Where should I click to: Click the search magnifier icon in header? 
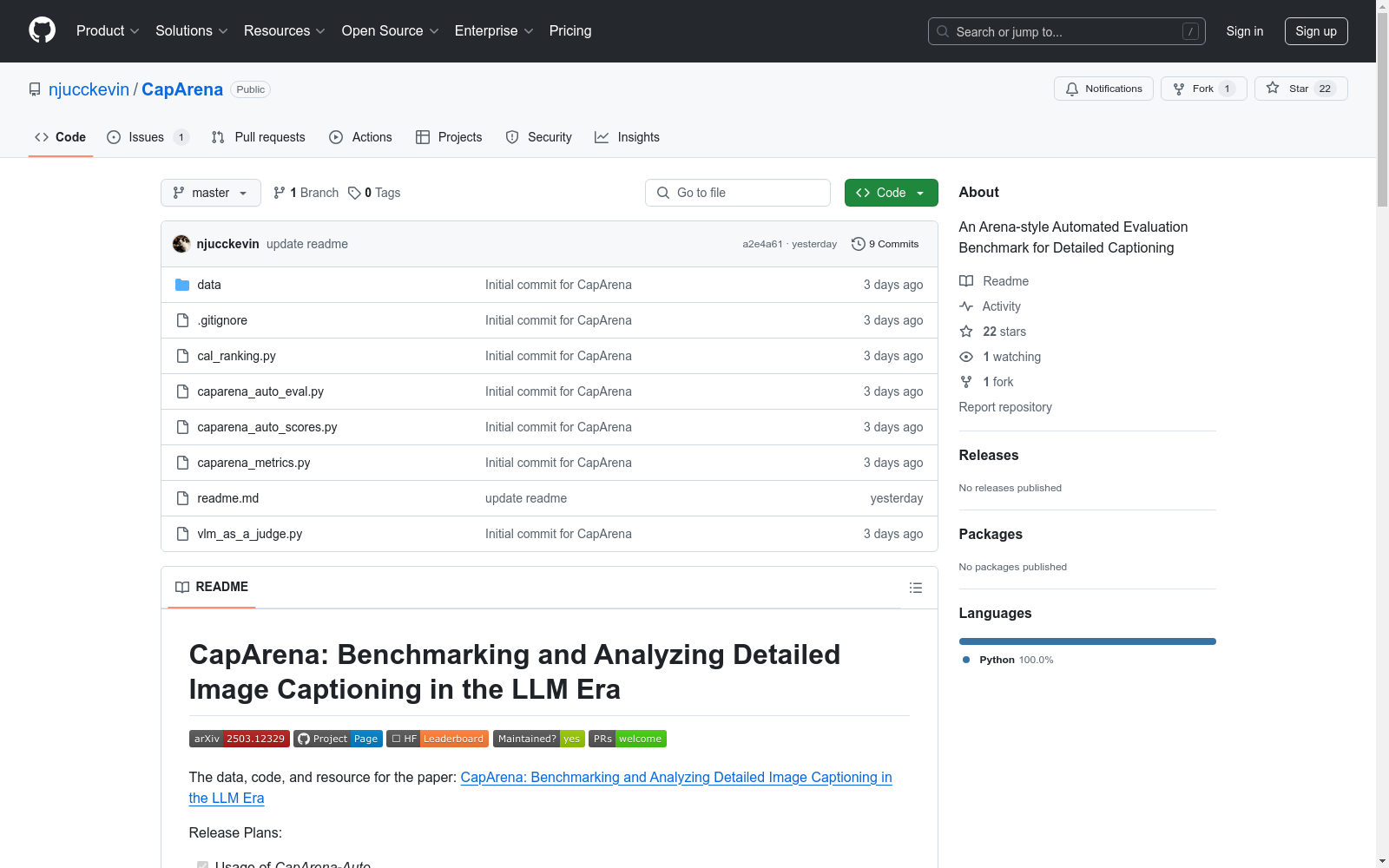point(943,31)
